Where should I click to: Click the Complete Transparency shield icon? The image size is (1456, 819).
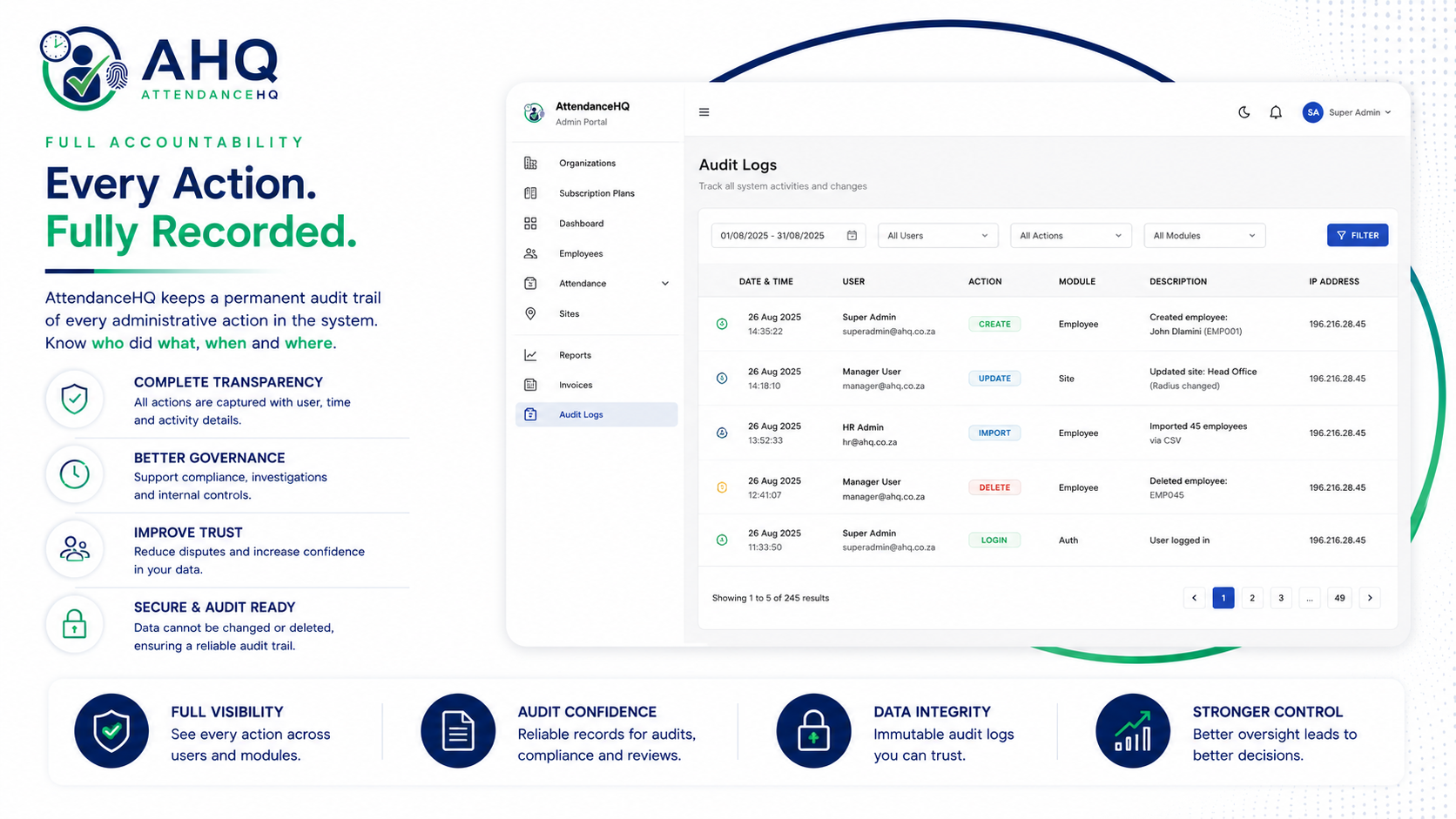click(x=75, y=399)
